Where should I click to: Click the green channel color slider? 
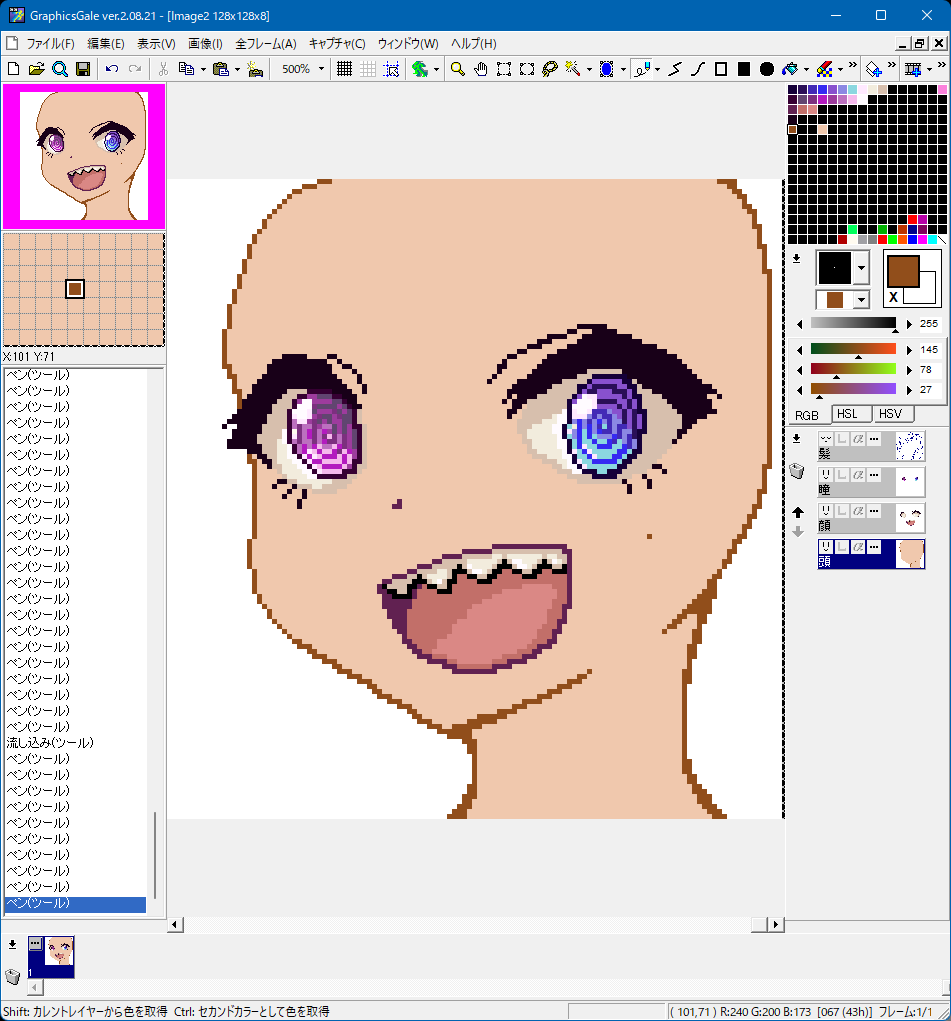click(853, 369)
